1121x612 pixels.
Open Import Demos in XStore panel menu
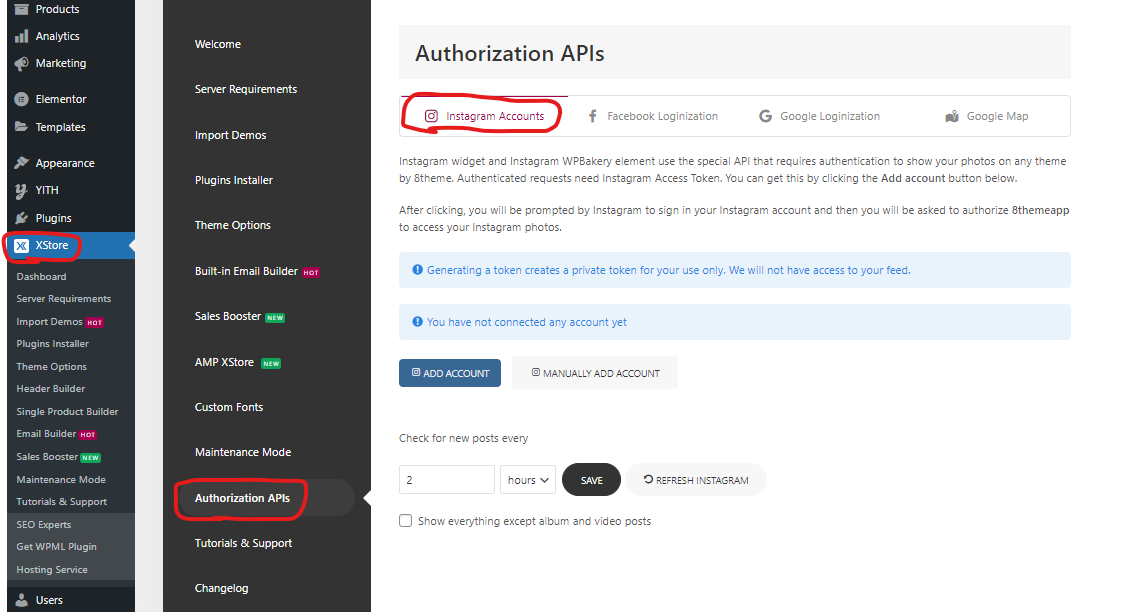click(x=230, y=135)
